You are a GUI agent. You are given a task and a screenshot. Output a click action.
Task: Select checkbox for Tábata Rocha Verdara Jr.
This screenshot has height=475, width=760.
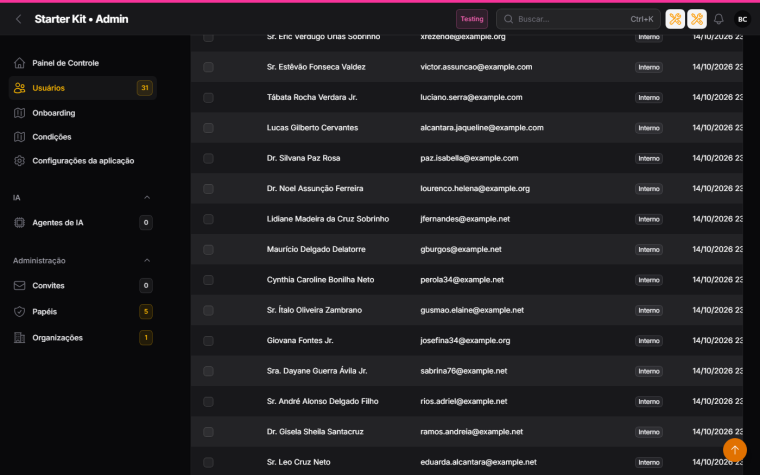(208, 97)
